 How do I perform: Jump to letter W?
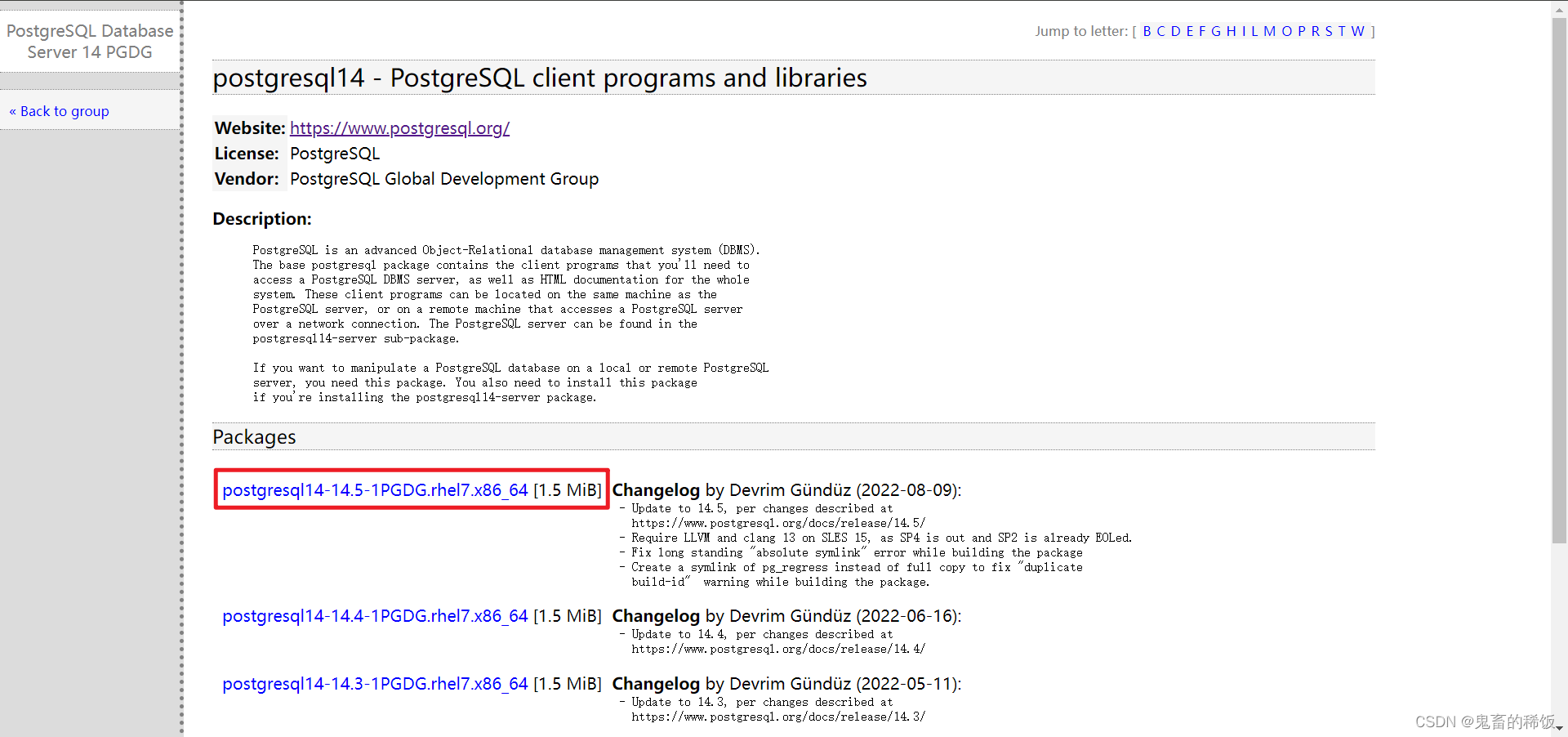point(1358,31)
